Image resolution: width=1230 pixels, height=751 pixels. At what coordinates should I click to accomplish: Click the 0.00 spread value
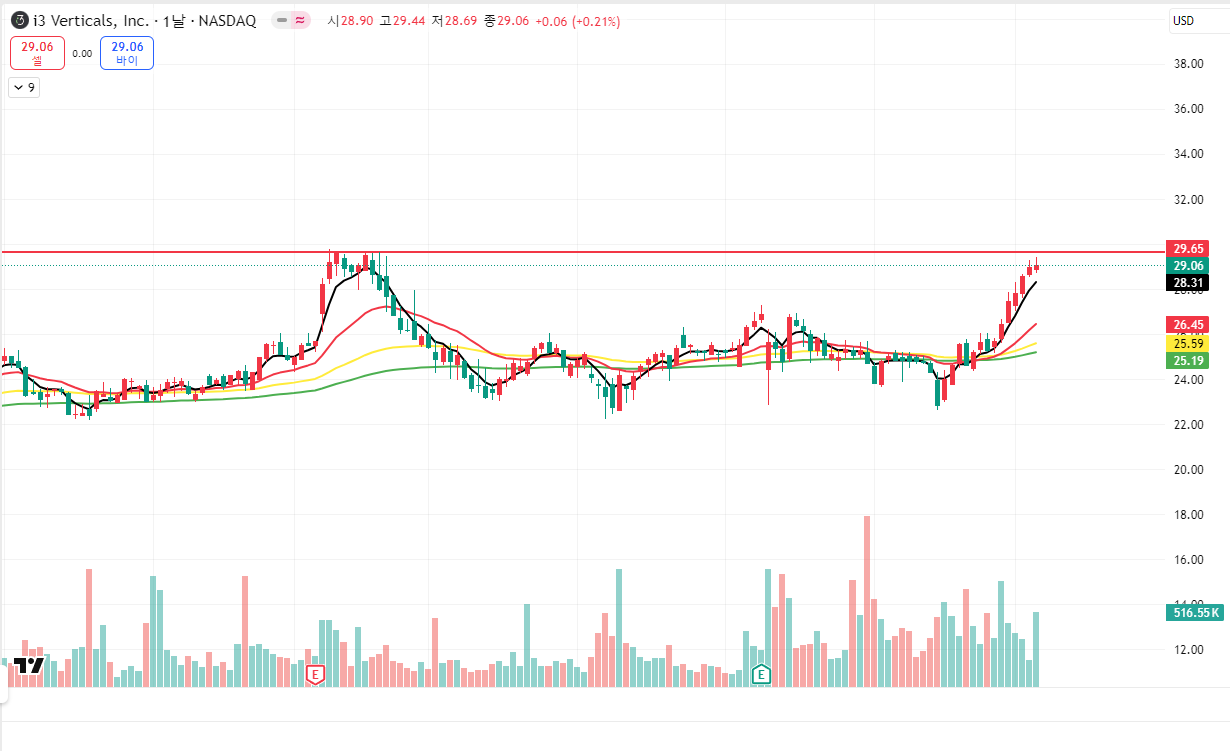click(82, 54)
